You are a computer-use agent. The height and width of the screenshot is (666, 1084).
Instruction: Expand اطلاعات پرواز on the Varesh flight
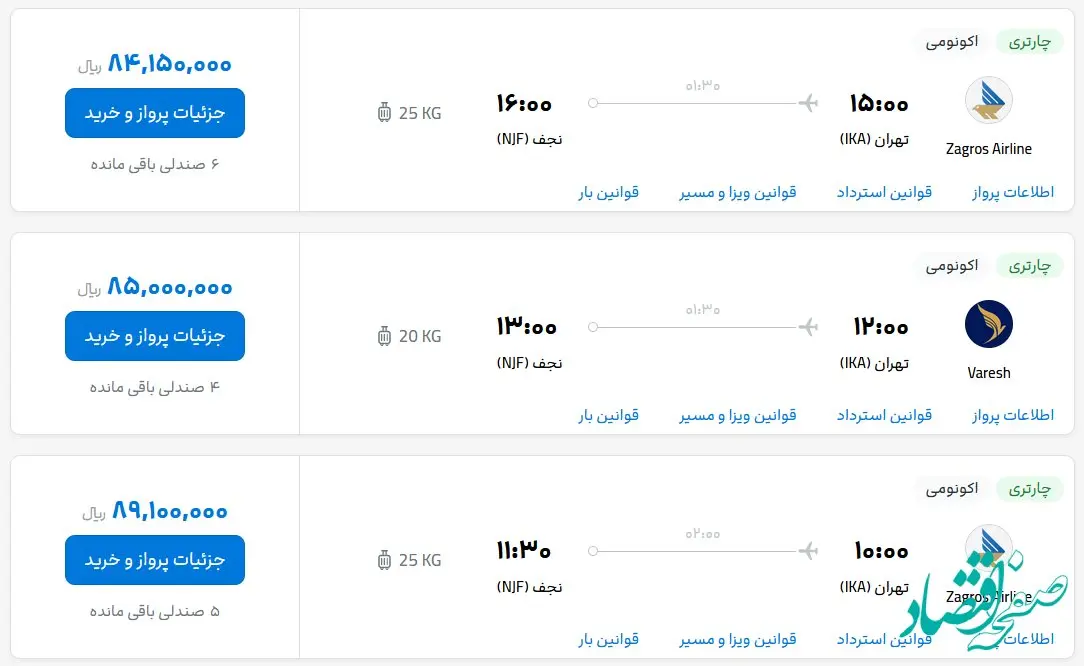[1011, 415]
